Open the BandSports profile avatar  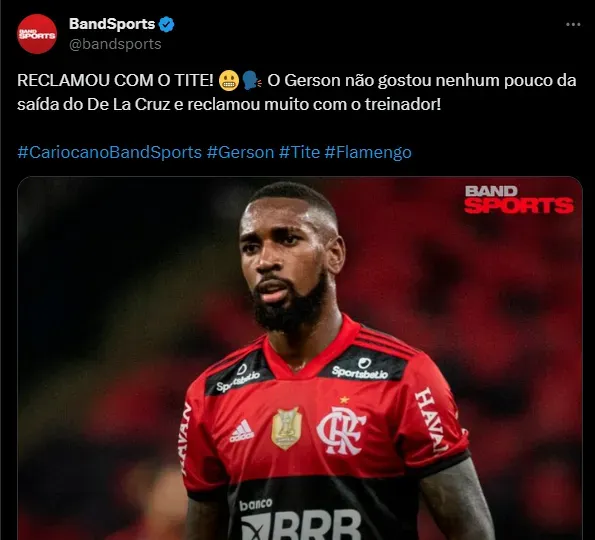tap(37, 34)
